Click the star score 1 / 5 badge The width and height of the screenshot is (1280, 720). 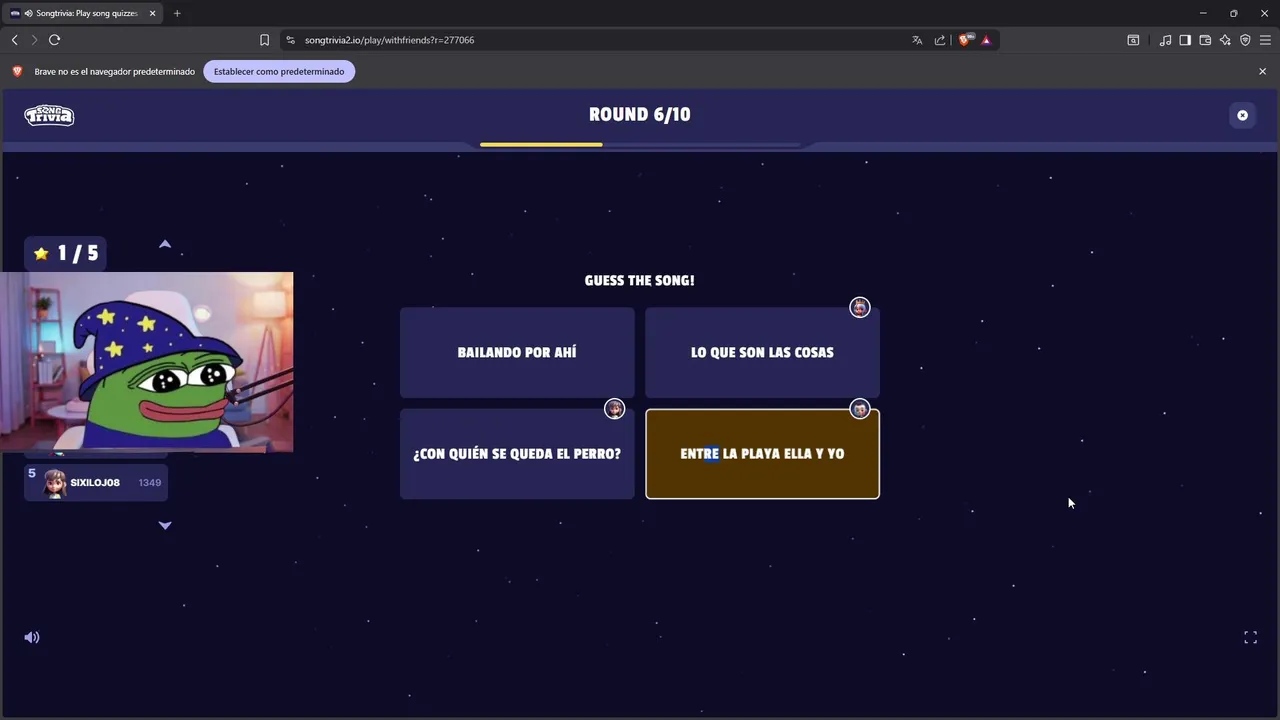(66, 253)
